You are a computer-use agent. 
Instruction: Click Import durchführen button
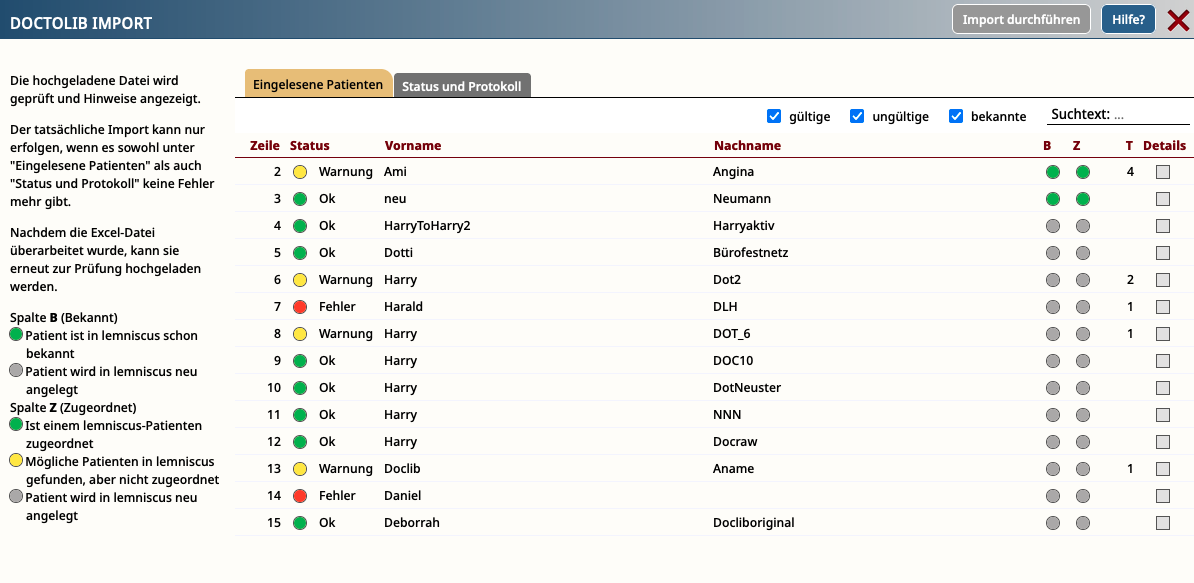pyautogui.click(x=1021, y=20)
